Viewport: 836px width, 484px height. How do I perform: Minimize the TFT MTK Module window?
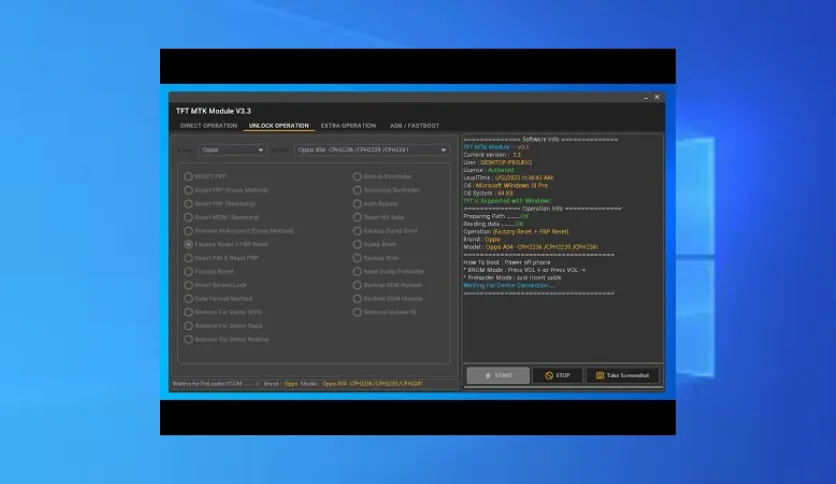click(646, 98)
